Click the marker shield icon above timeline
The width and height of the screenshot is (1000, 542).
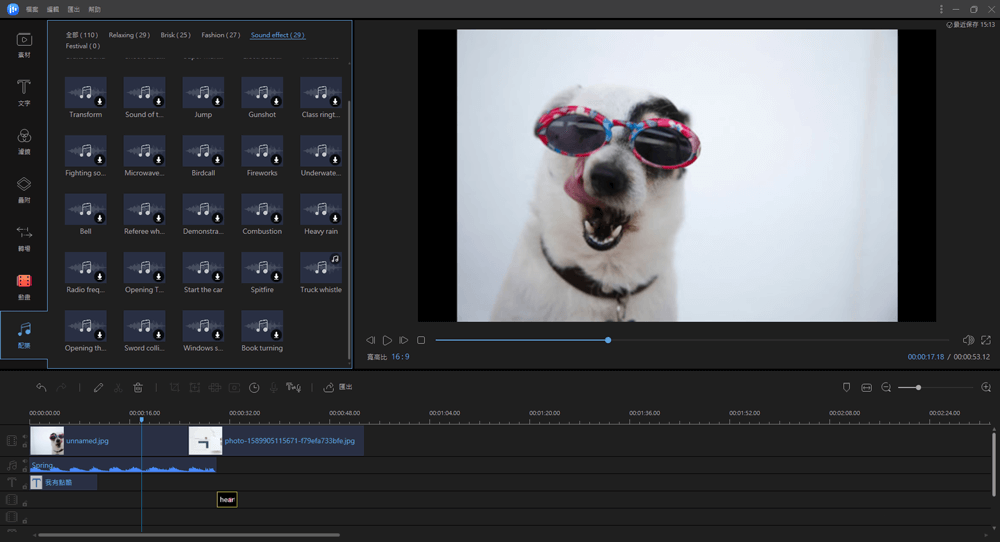tap(846, 387)
